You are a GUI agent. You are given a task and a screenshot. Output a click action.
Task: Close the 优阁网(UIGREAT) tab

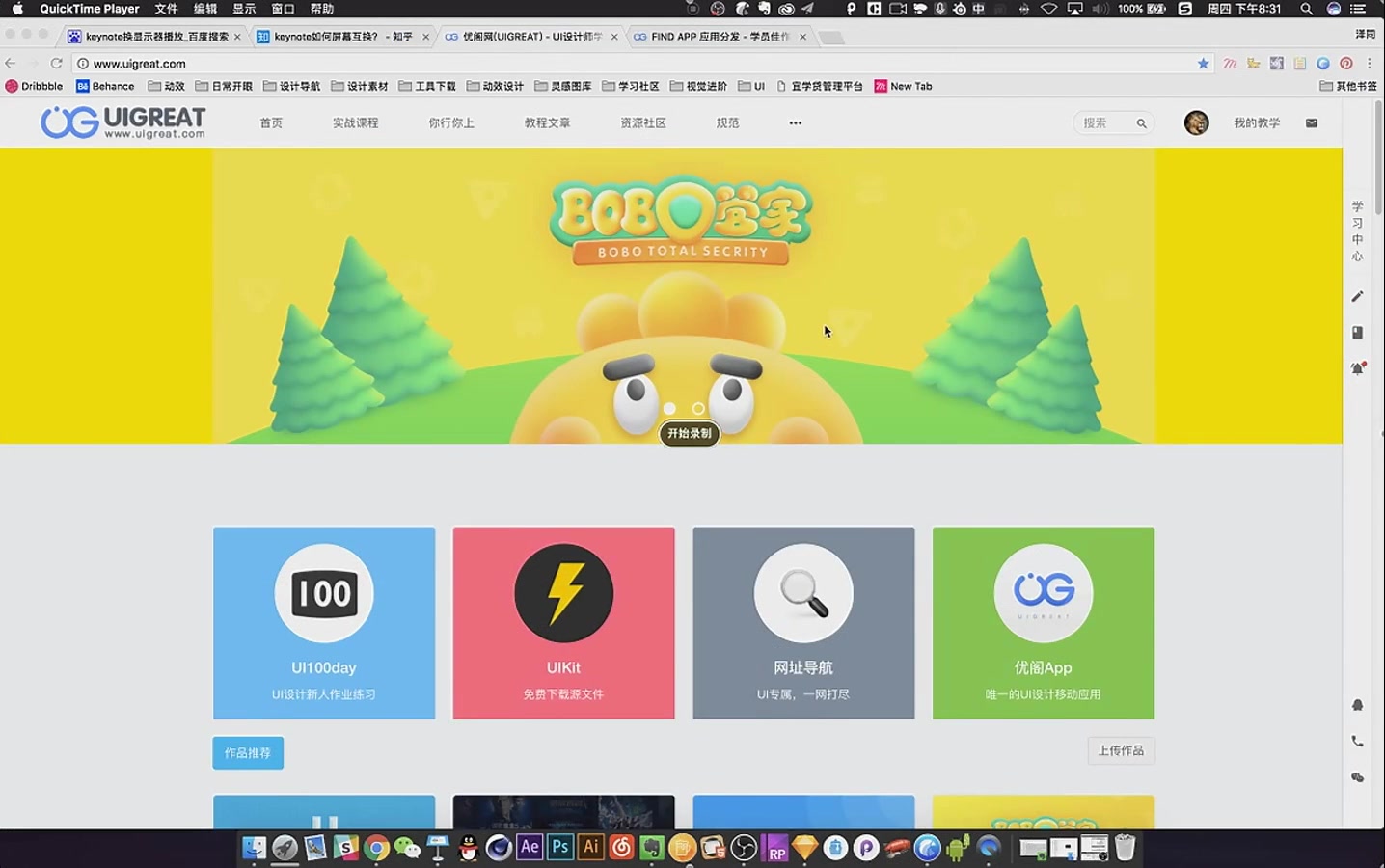tap(614, 37)
